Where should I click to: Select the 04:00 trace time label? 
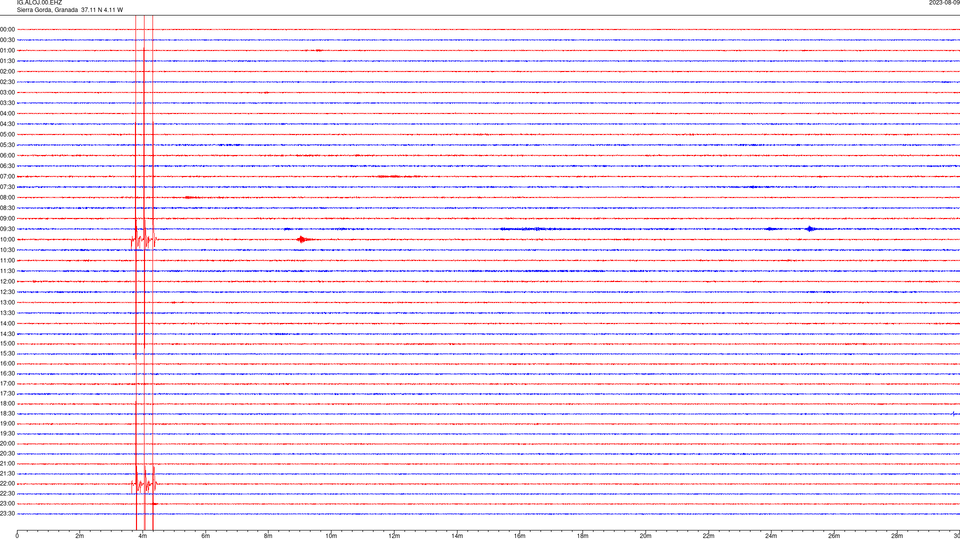[x=7, y=113]
